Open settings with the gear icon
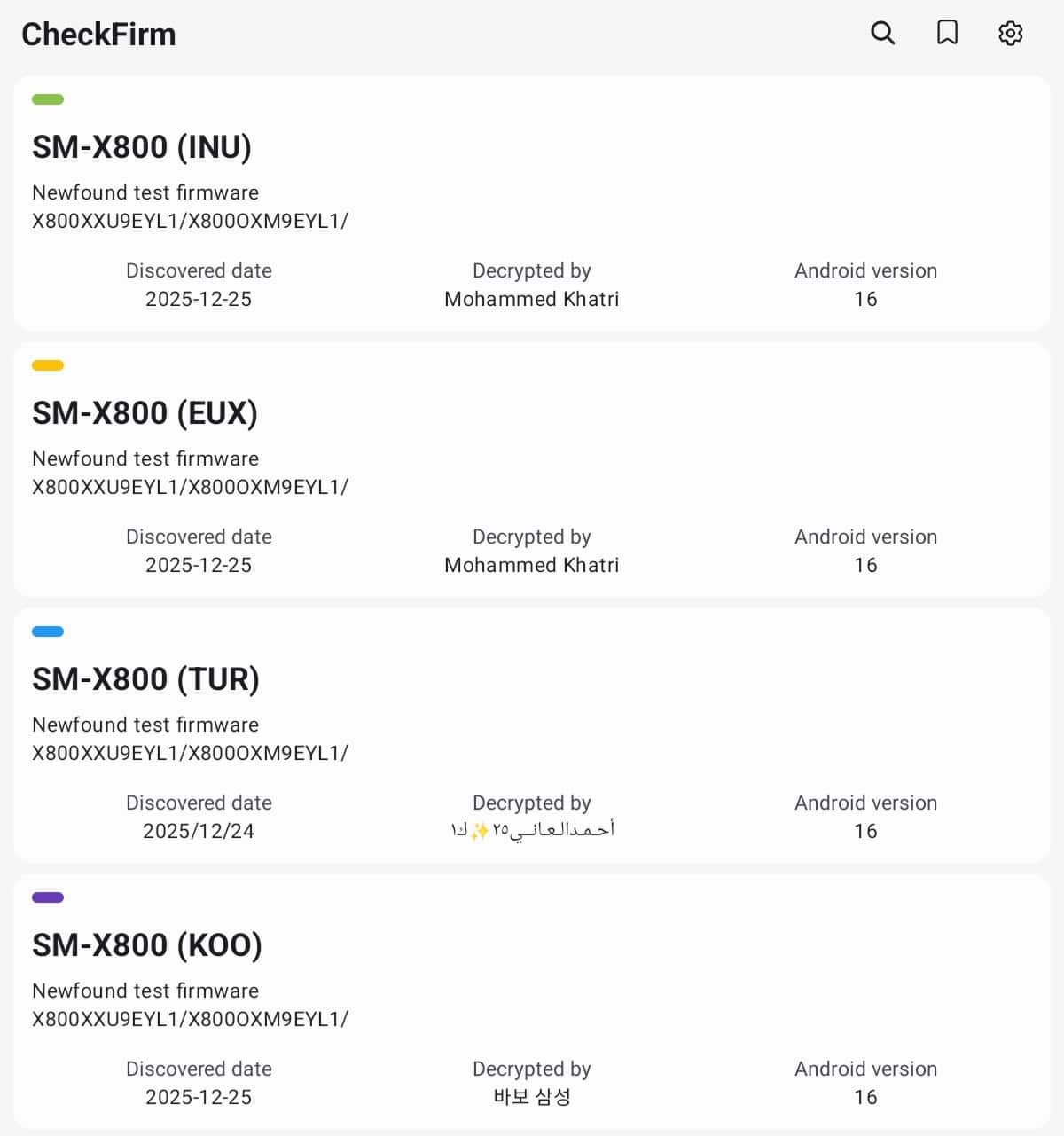 tap(1011, 34)
